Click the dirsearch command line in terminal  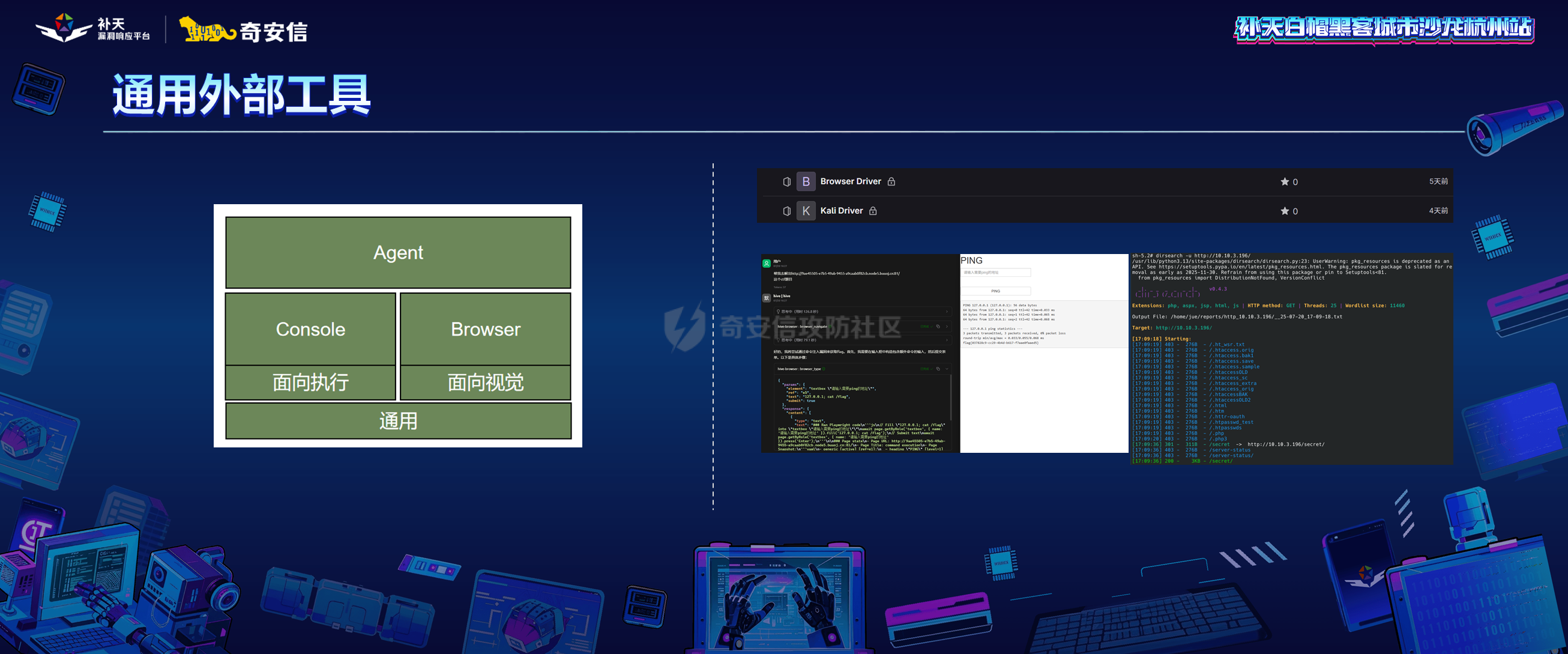pos(1190,256)
